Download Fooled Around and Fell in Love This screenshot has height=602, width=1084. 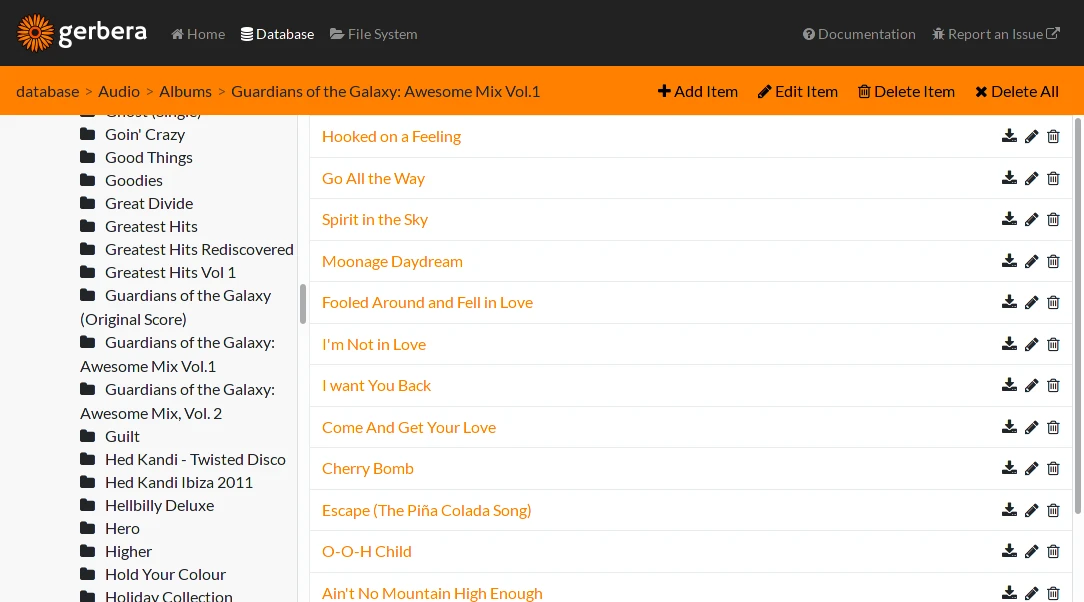(1009, 302)
